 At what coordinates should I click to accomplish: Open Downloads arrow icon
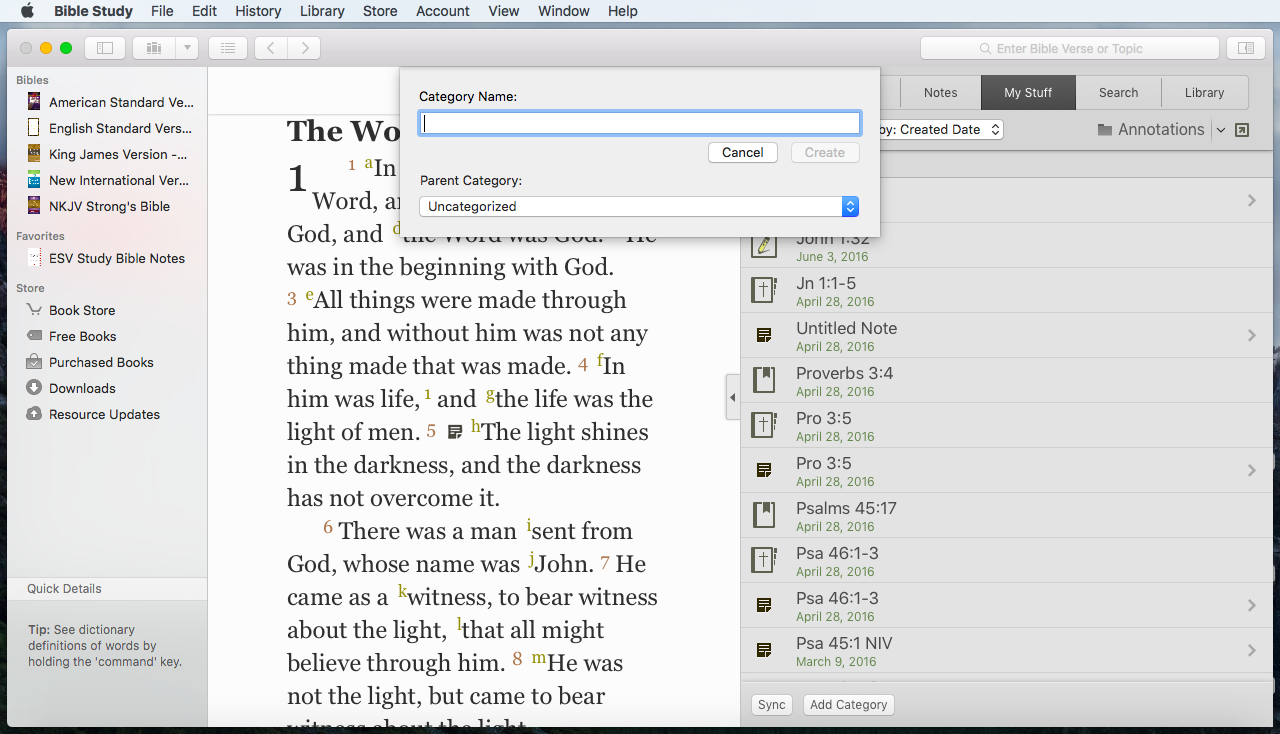[x=34, y=388]
